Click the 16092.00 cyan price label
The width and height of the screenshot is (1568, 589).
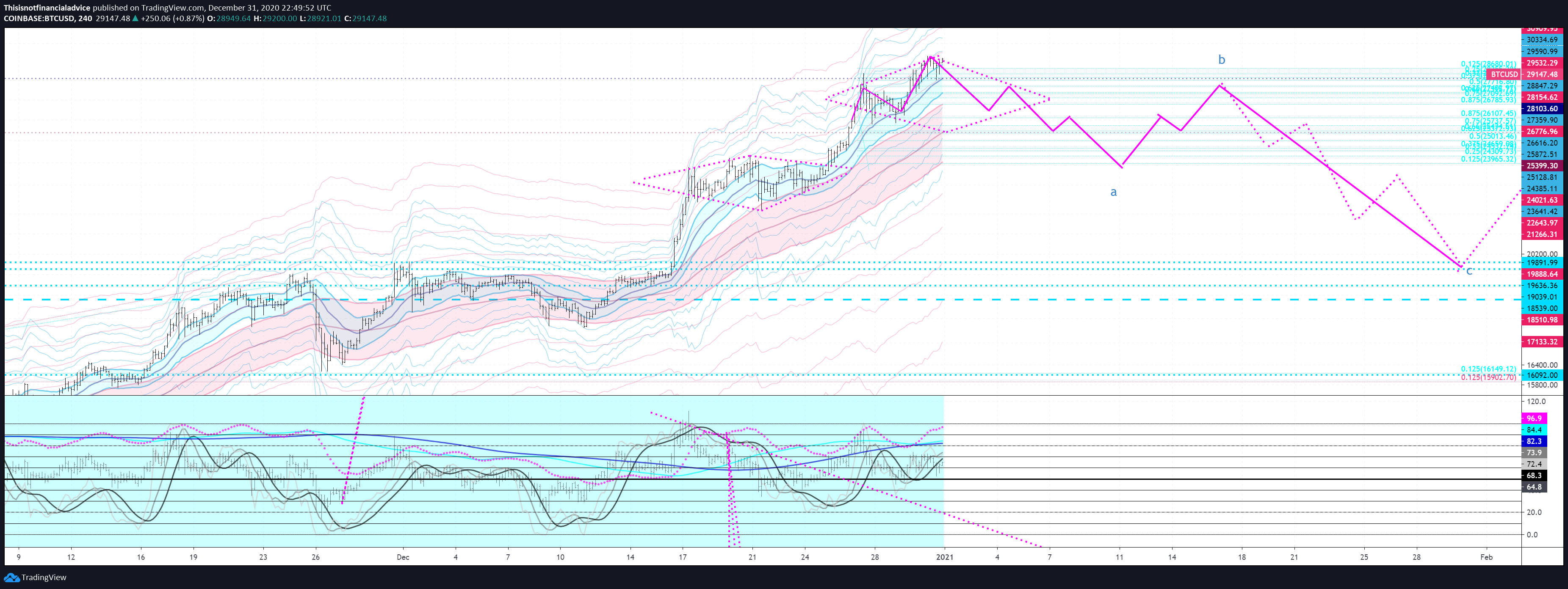tap(1543, 375)
